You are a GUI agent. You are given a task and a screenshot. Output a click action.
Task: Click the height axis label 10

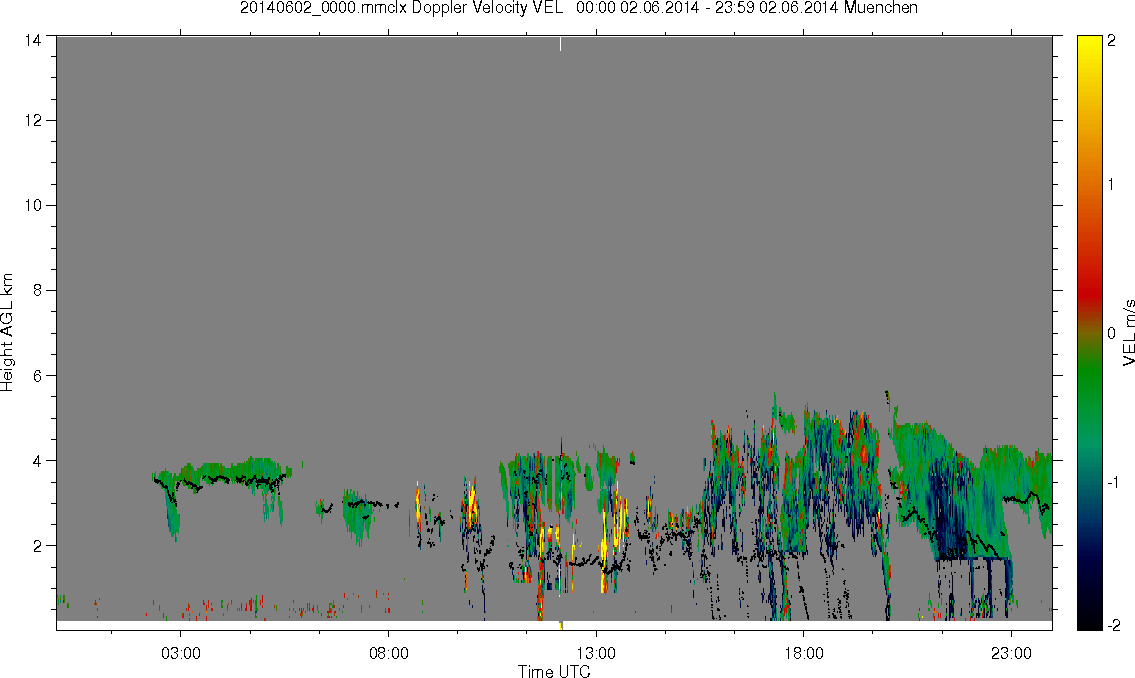(32, 205)
